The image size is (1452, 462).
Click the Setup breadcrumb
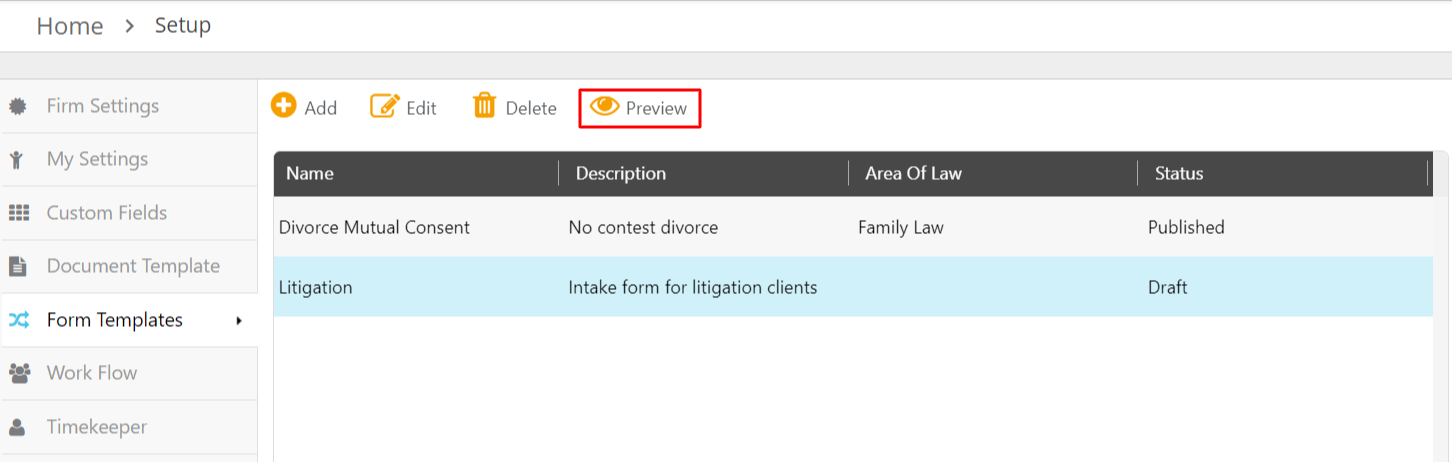(x=183, y=25)
